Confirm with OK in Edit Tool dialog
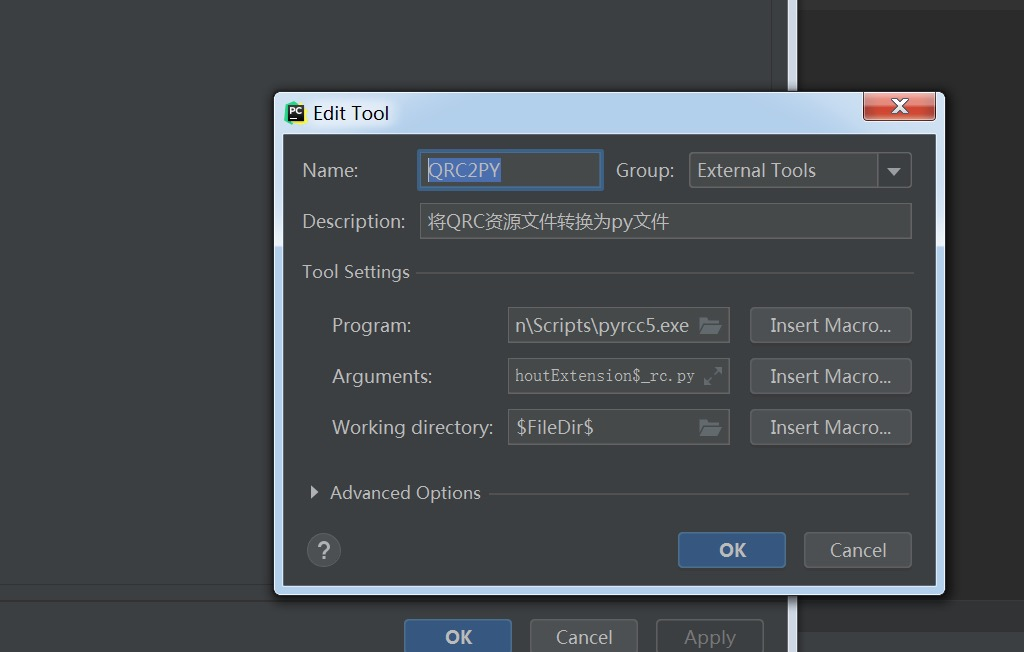 [732, 550]
